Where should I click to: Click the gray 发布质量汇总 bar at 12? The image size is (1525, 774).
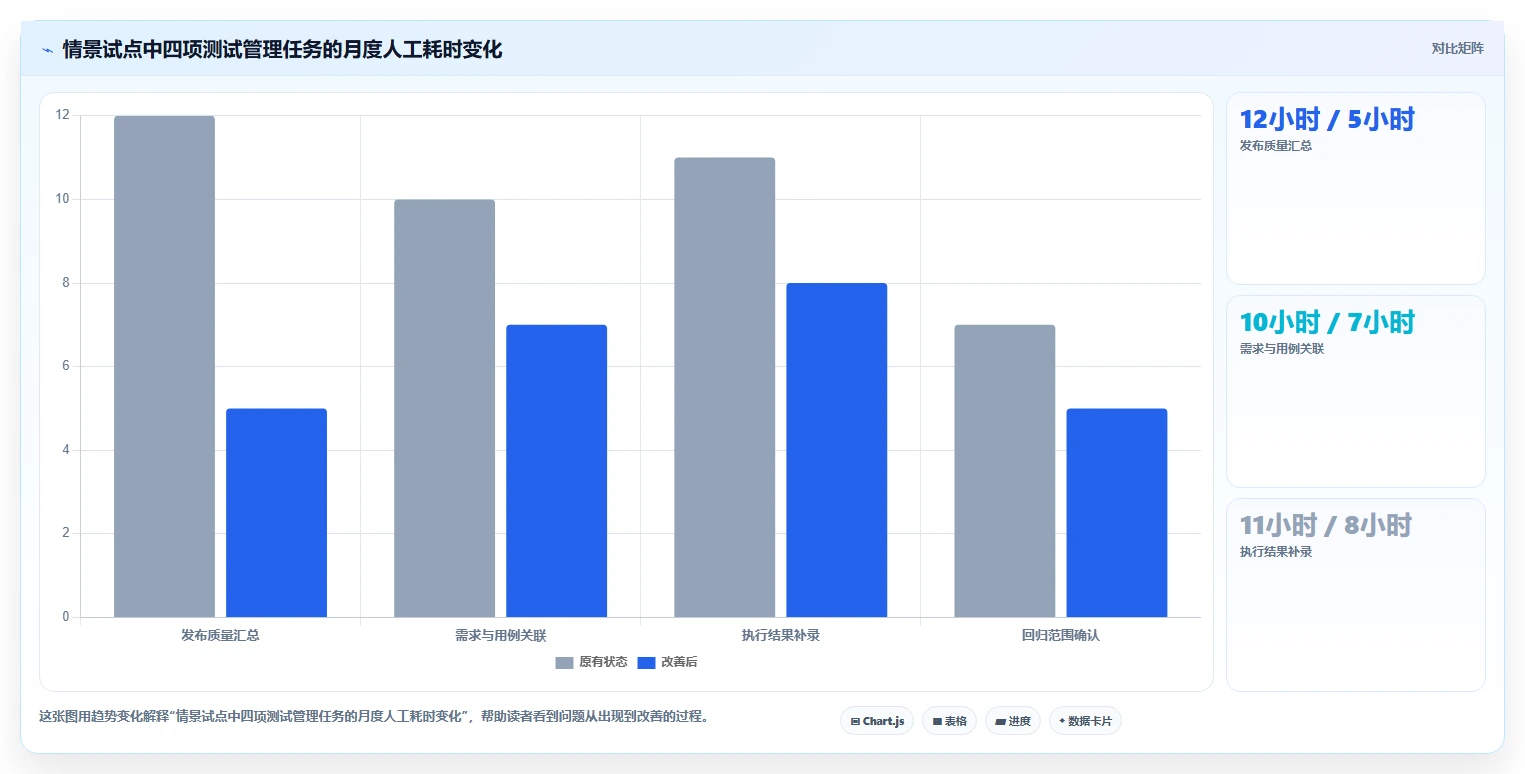[x=164, y=366]
